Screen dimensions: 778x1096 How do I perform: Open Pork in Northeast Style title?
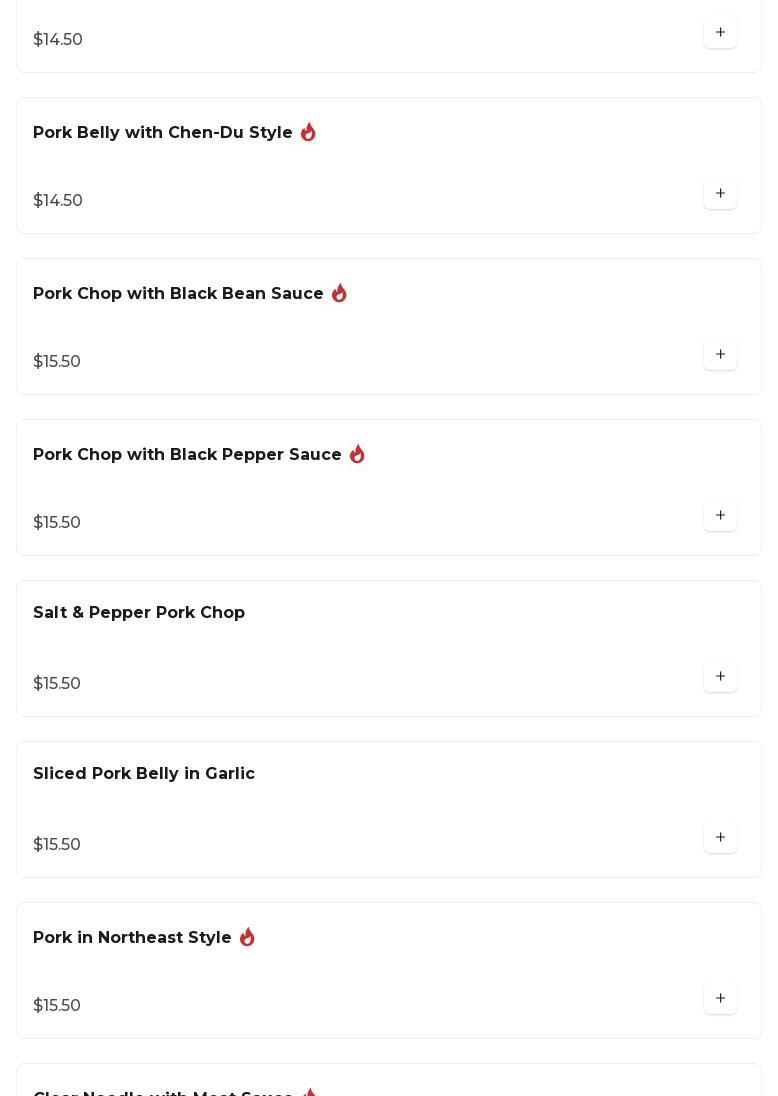132,938
